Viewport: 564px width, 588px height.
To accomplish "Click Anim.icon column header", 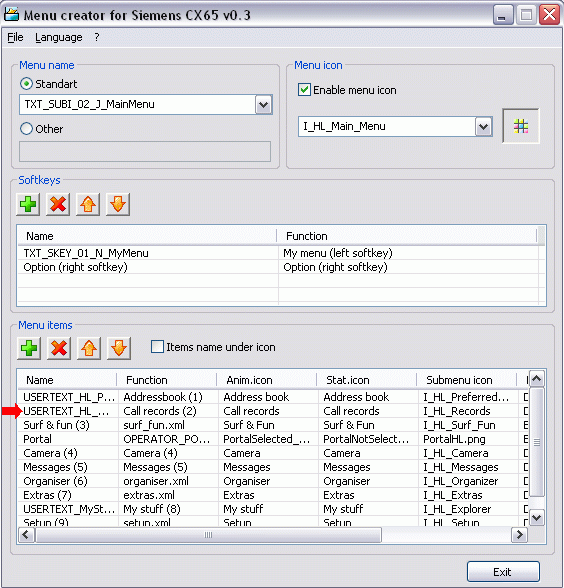I will 267,380.
